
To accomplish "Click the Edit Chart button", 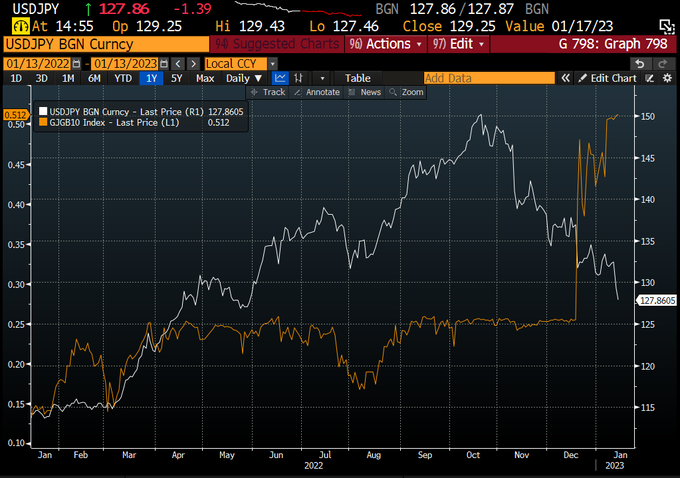I will [608, 78].
